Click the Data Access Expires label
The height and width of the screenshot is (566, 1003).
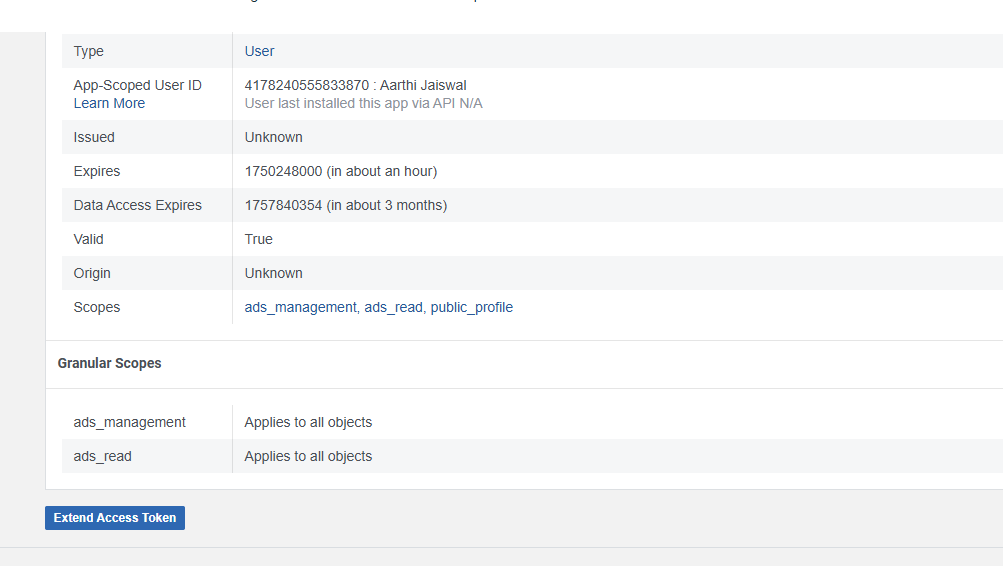[x=137, y=205]
